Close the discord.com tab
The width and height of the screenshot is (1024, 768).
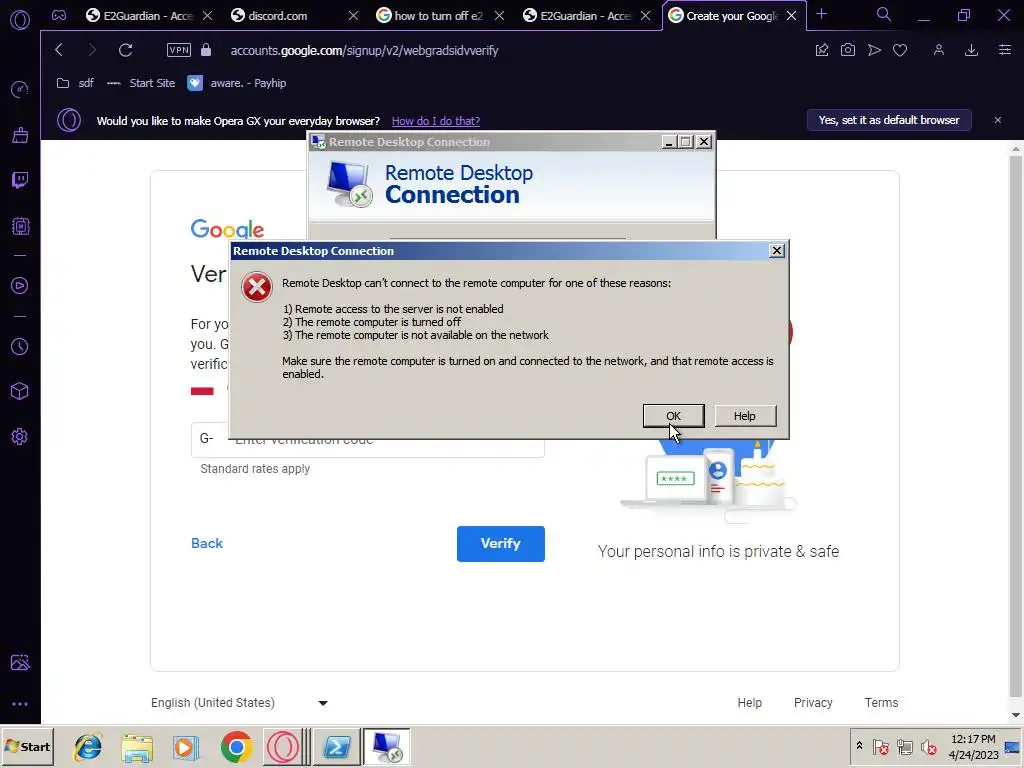[x=353, y=16]
